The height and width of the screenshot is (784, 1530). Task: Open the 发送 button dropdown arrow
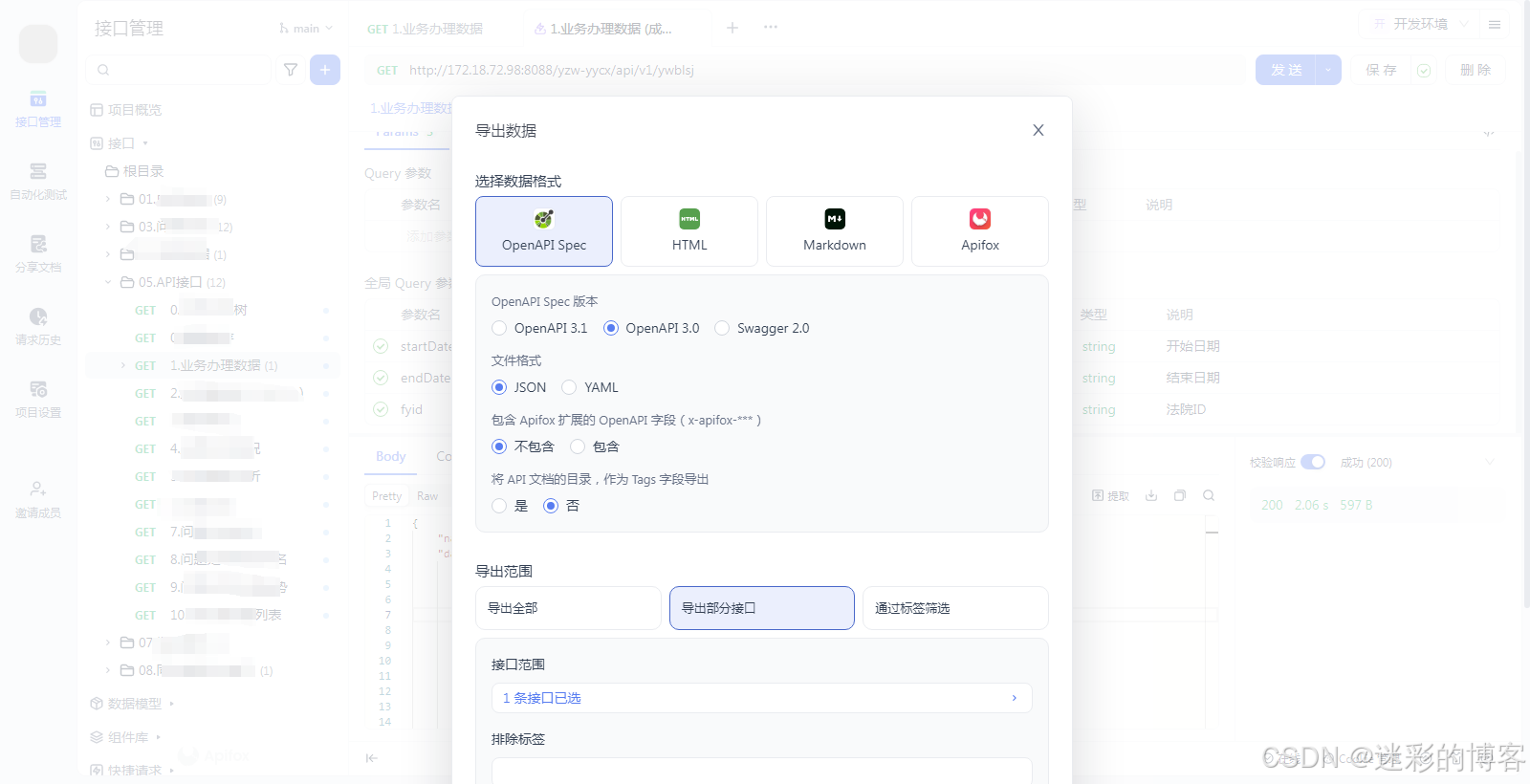point(1329,70)
